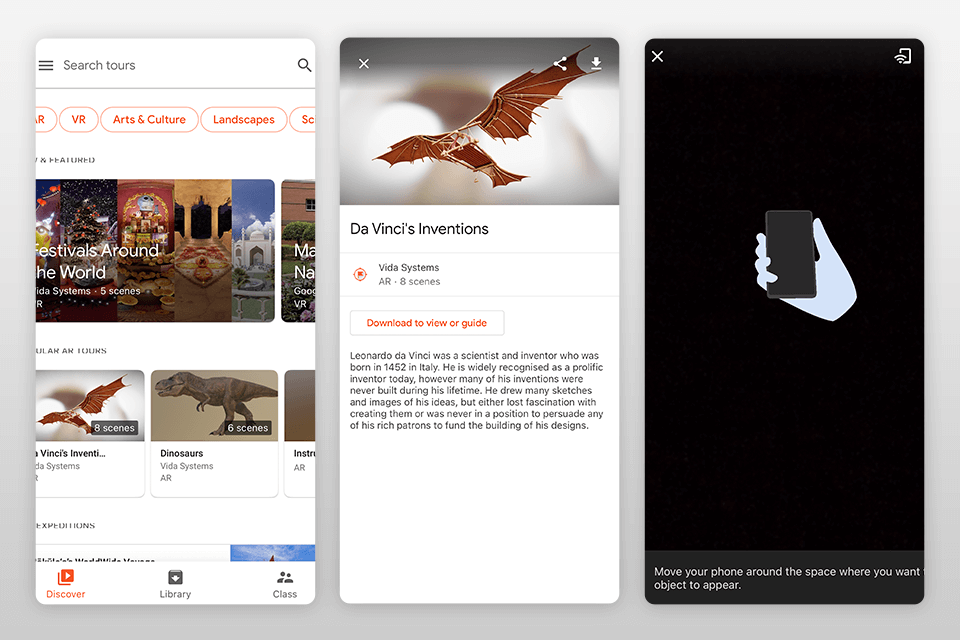Switch to the Arts & Culture category
Image resolution: width=960 pixels, height=640 pixels.
tap(148, 119)
